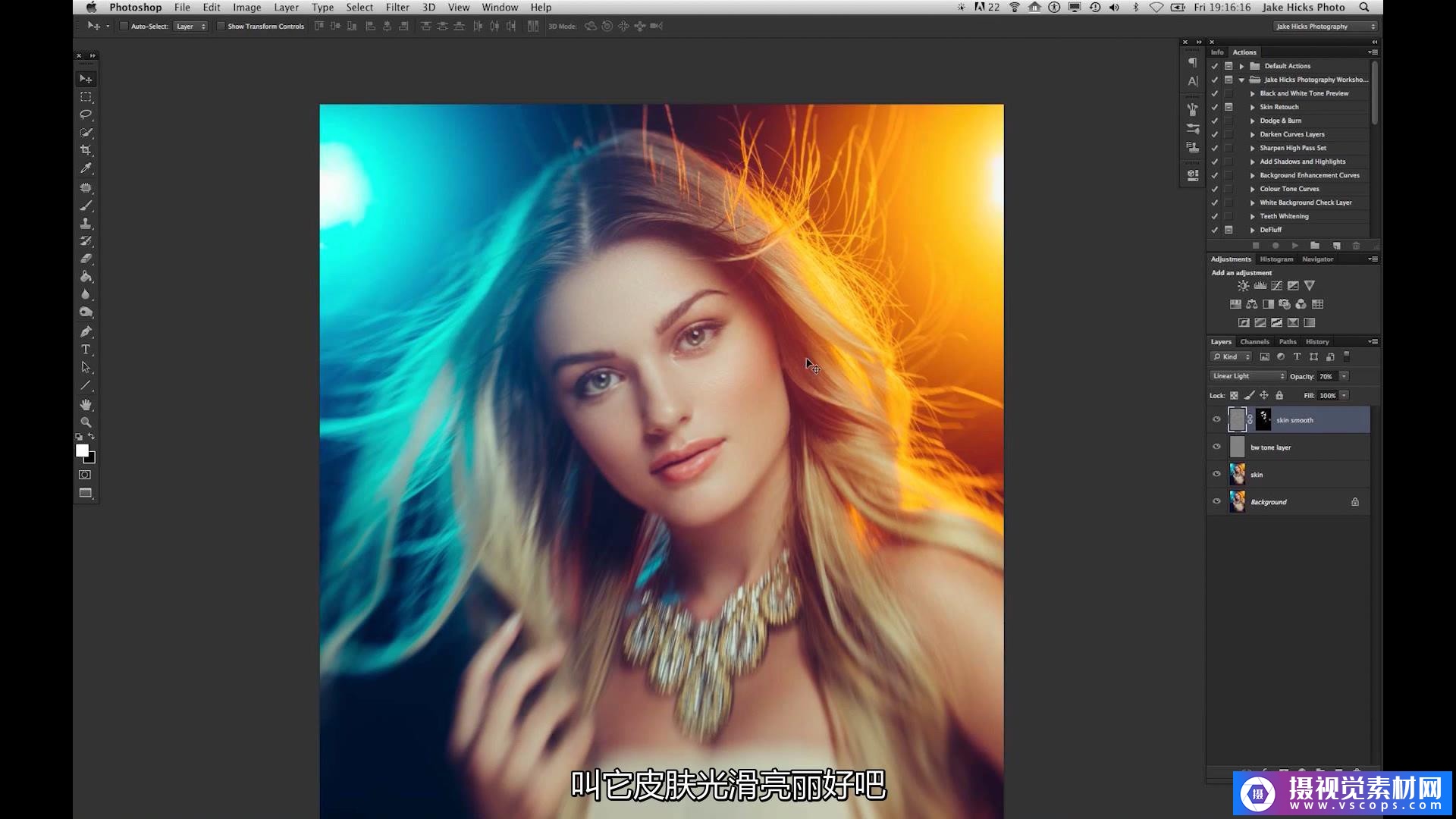1456x819 pixels.
Task: Open the layer Opacity slider dropdown
Action: pos(1344,376)
